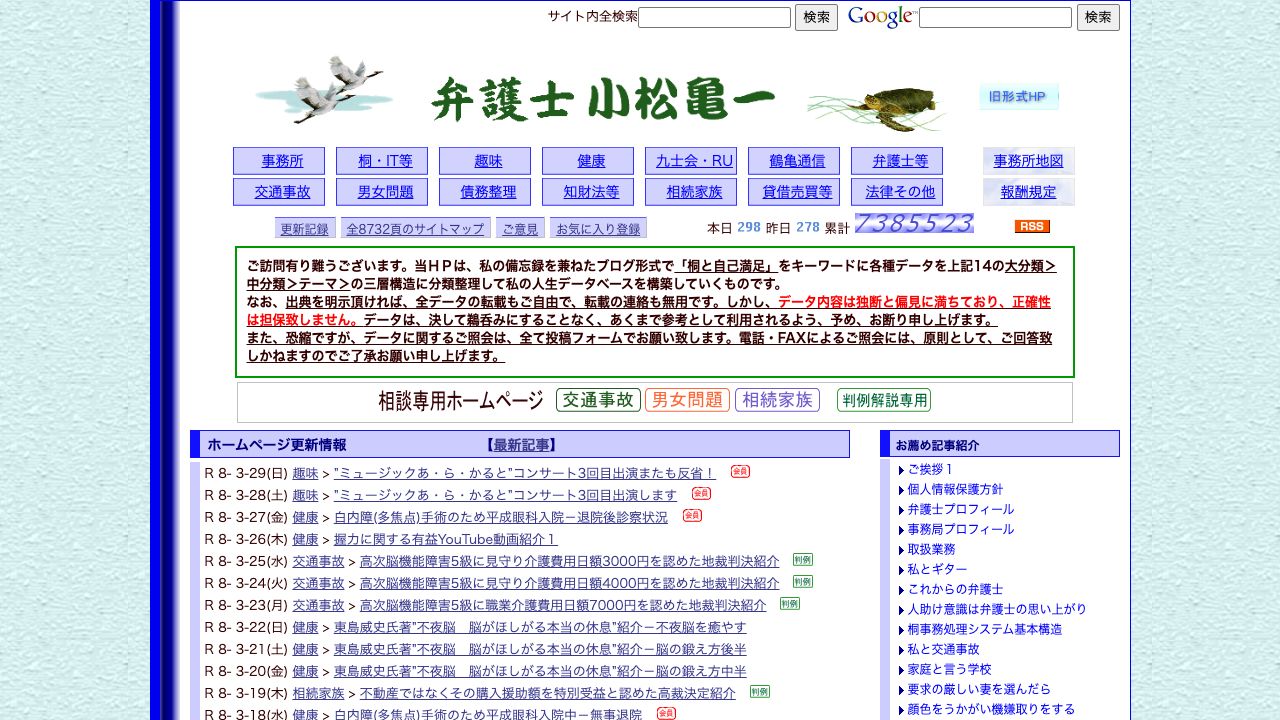Click the arrow beside 弁護士プロフィール
Viewport: 1280px width, 720px height.
(x=901, y=509)
